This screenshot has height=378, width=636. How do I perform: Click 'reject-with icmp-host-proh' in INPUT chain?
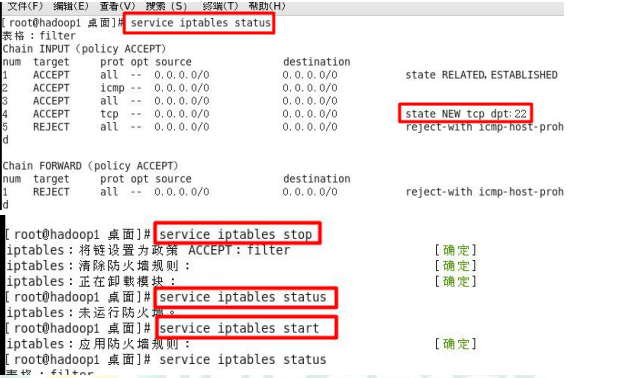click(485, 127)
